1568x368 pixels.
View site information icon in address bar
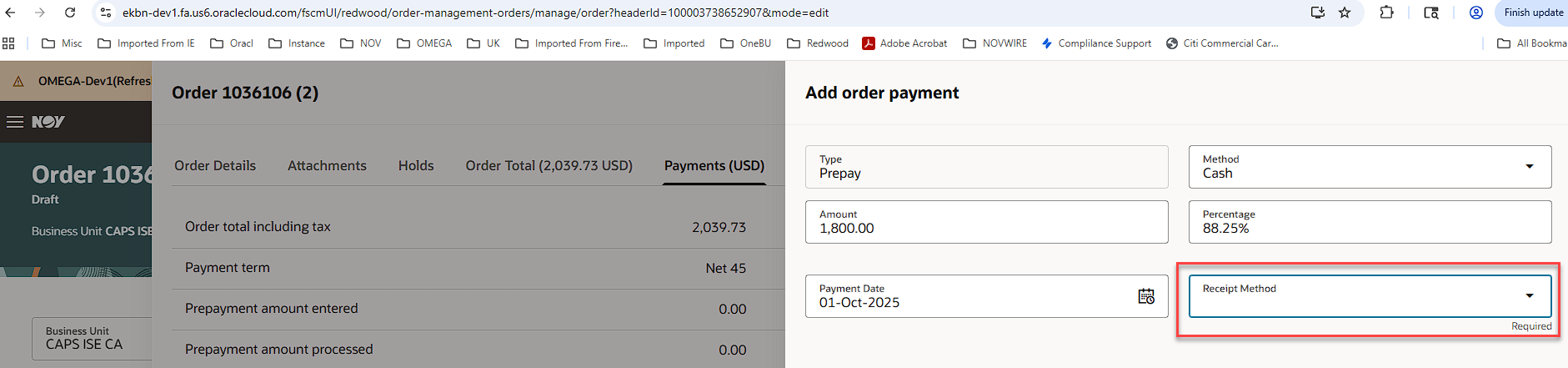[105, 13]
